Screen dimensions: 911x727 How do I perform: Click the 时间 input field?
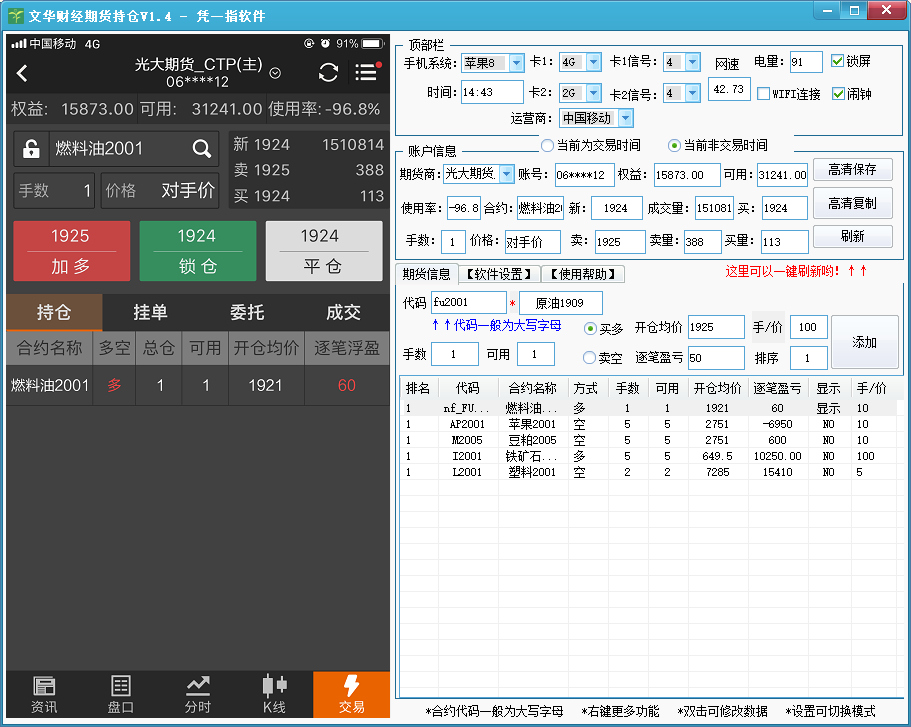pos(492,92)
